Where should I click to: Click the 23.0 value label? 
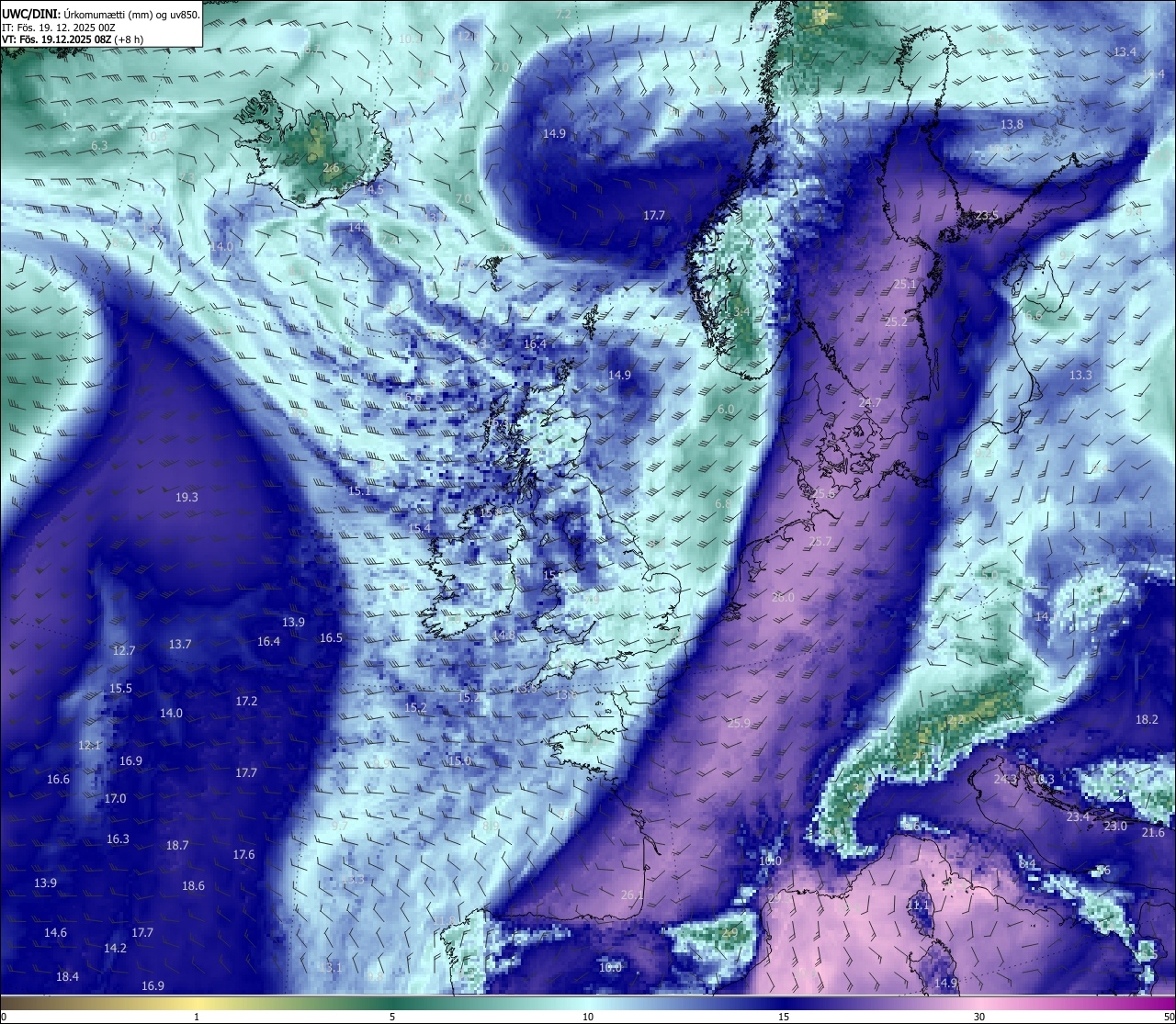tap(1114, 826)
